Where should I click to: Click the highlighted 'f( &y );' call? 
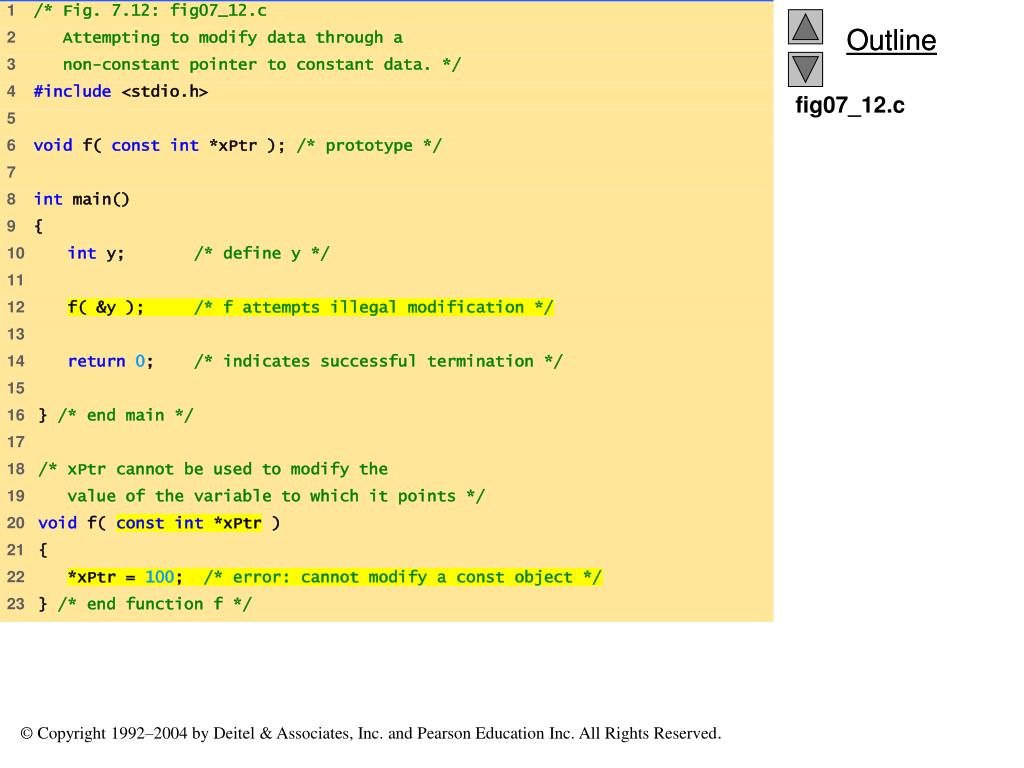[x=105, y=307]
